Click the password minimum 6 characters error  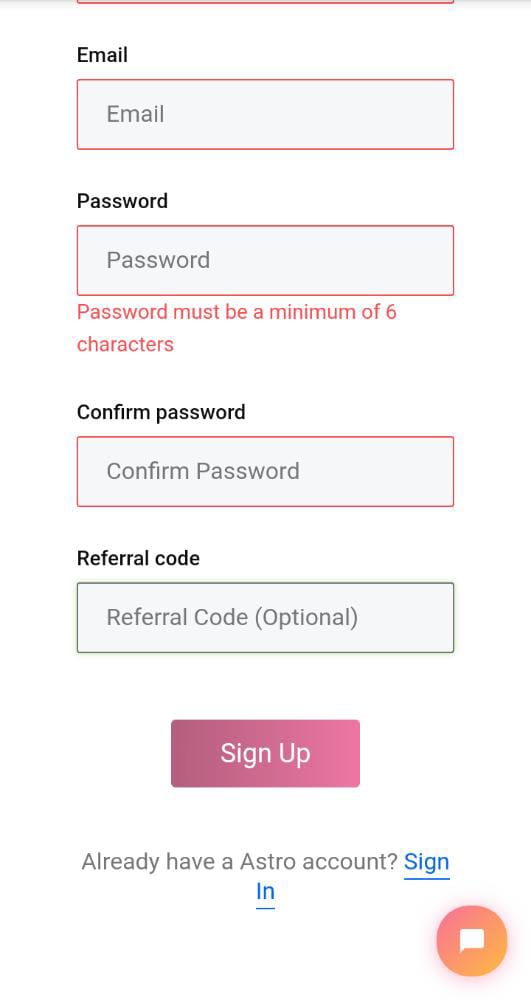point(236,328)
